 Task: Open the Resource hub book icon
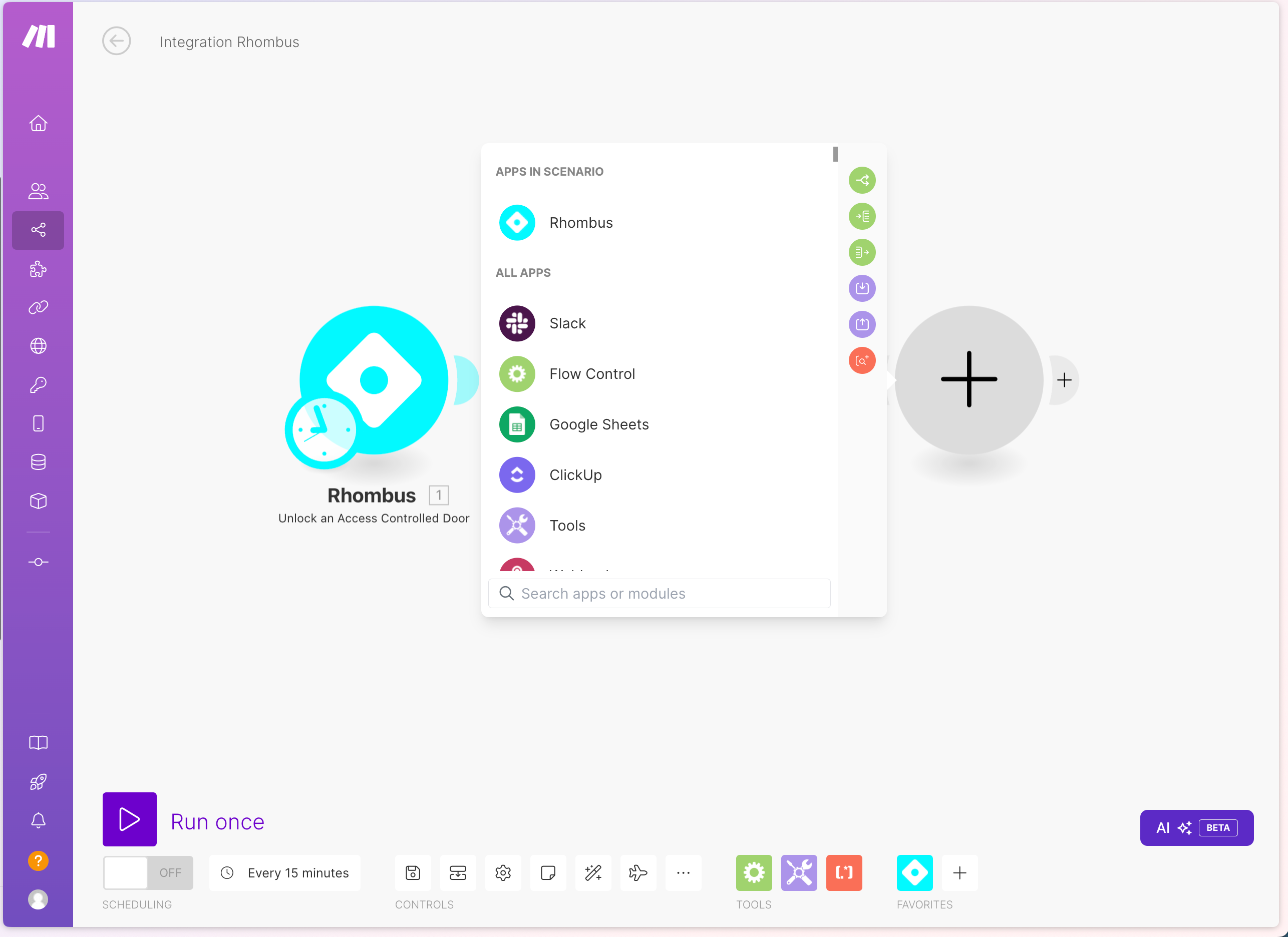coord(38,743)
